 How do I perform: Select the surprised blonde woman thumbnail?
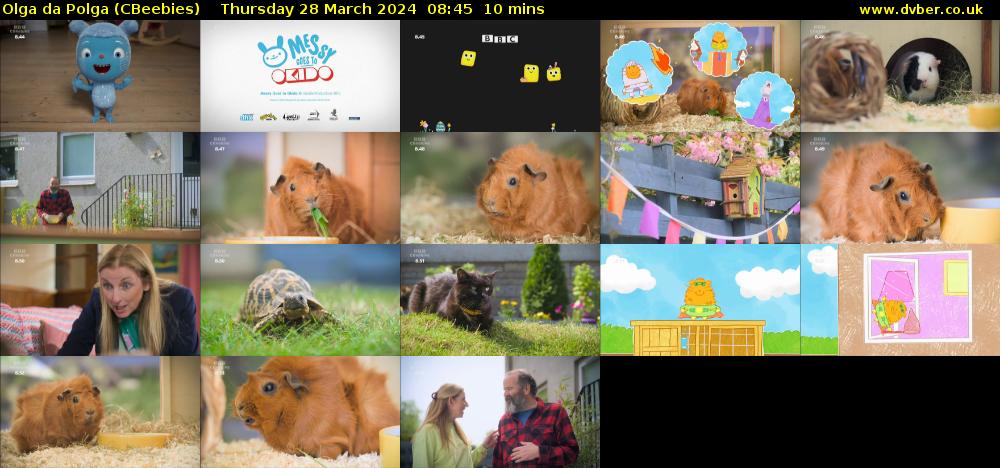[100, 299]
